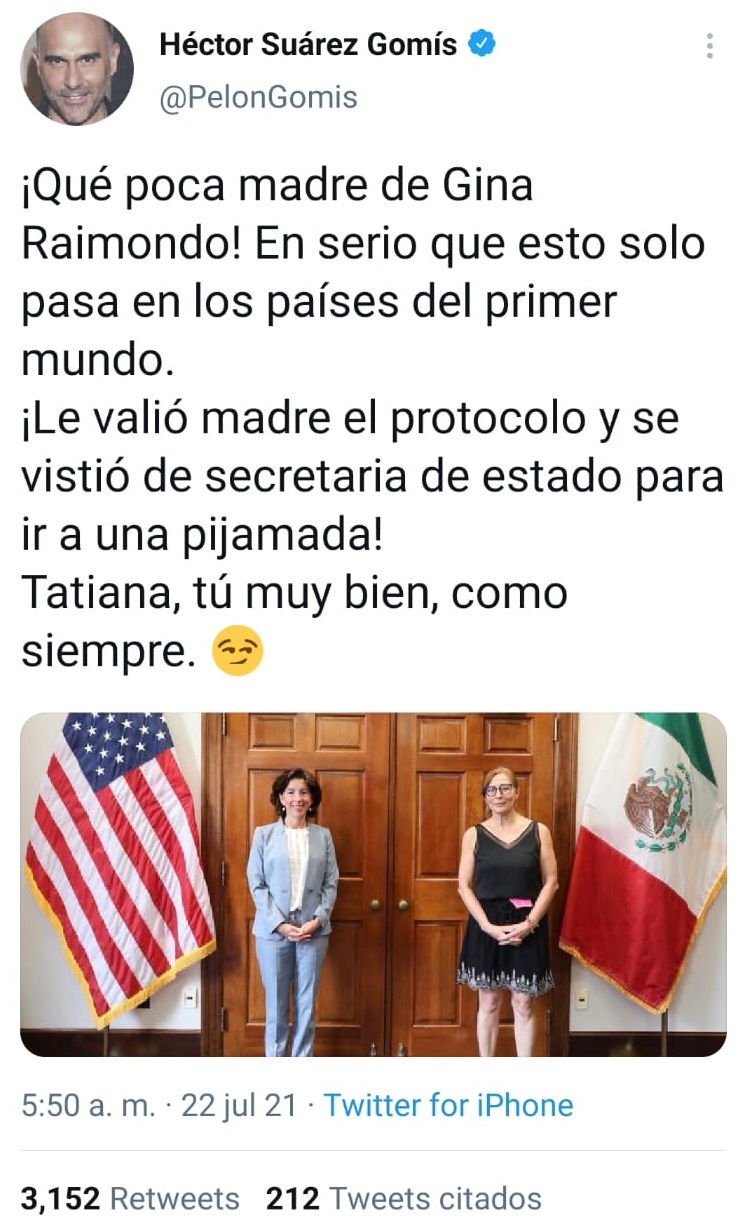Open the @PelonGomis handle
Viewport: 748px width, 1216px height.
click(x=258, y=97)
